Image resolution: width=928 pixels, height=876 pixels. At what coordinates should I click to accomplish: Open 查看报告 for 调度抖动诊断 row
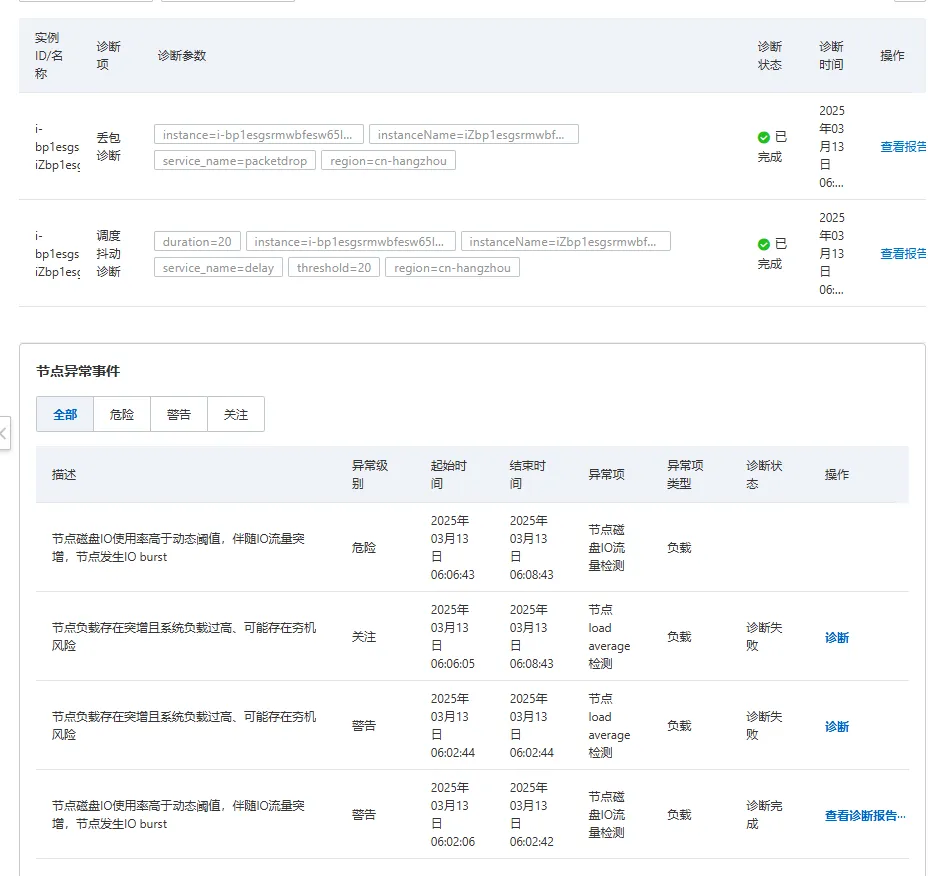[x=903, y=254]
